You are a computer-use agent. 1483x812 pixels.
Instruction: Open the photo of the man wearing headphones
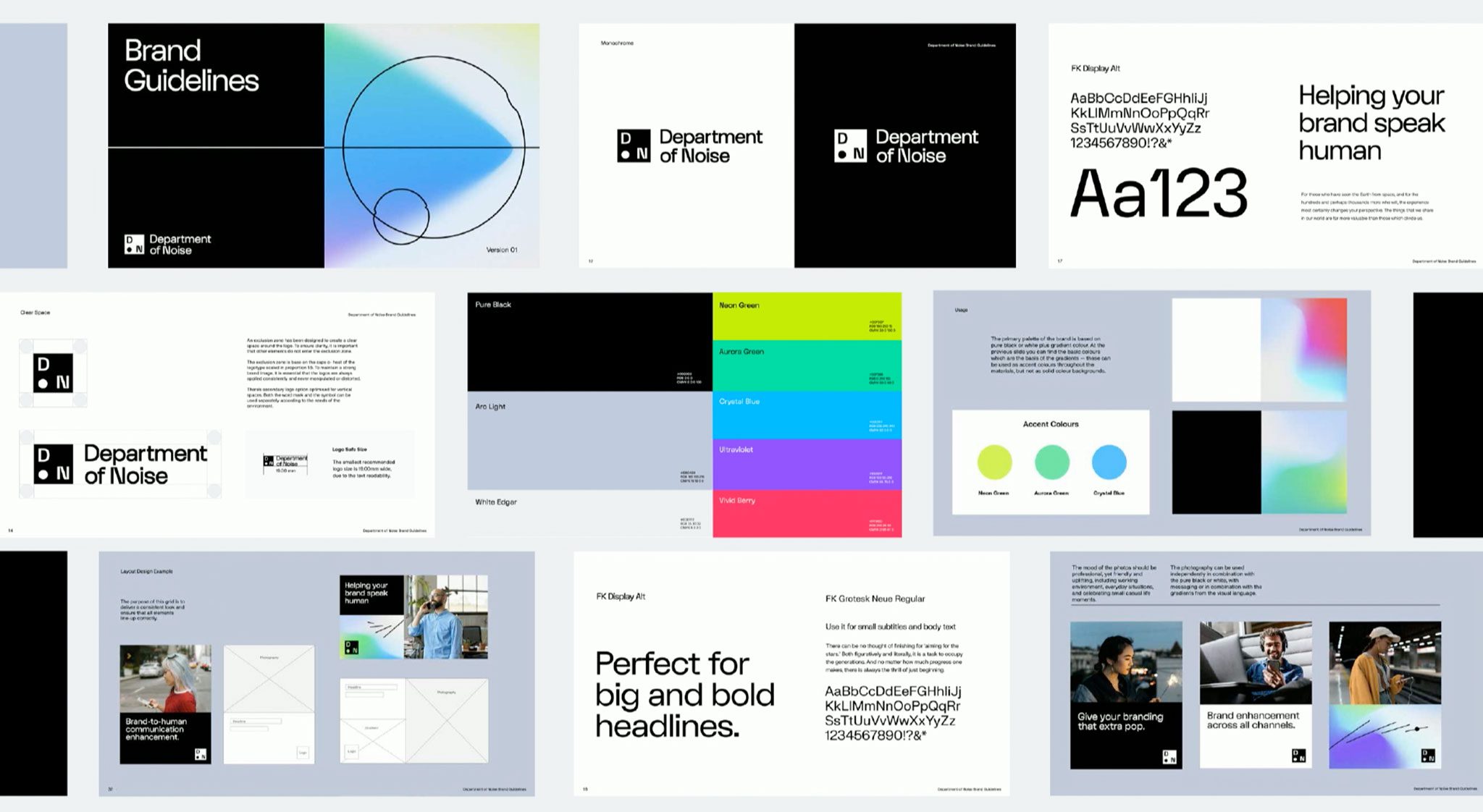[x=1256, y=662]
